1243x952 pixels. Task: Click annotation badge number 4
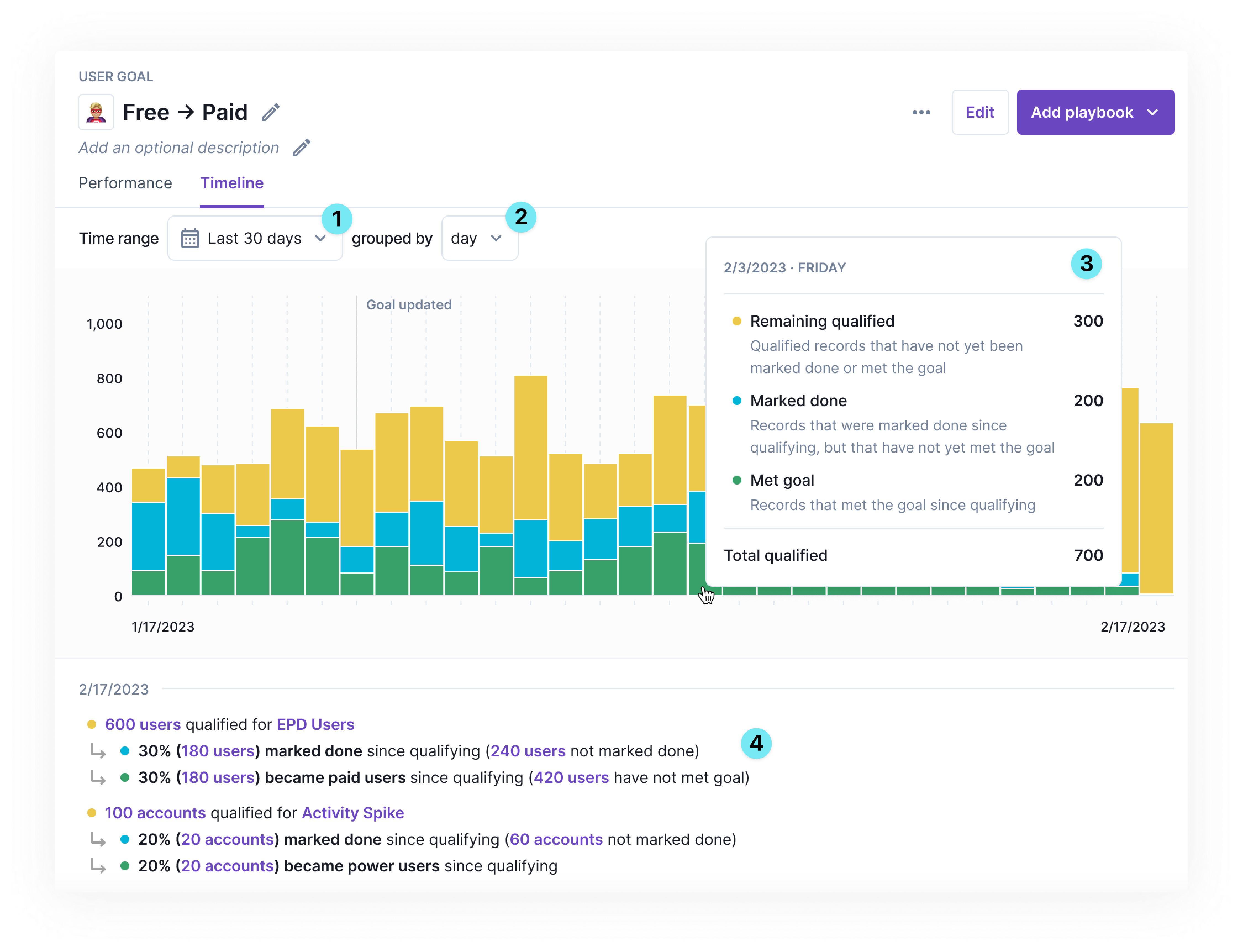pyautogui.click(x=756, y=743)
